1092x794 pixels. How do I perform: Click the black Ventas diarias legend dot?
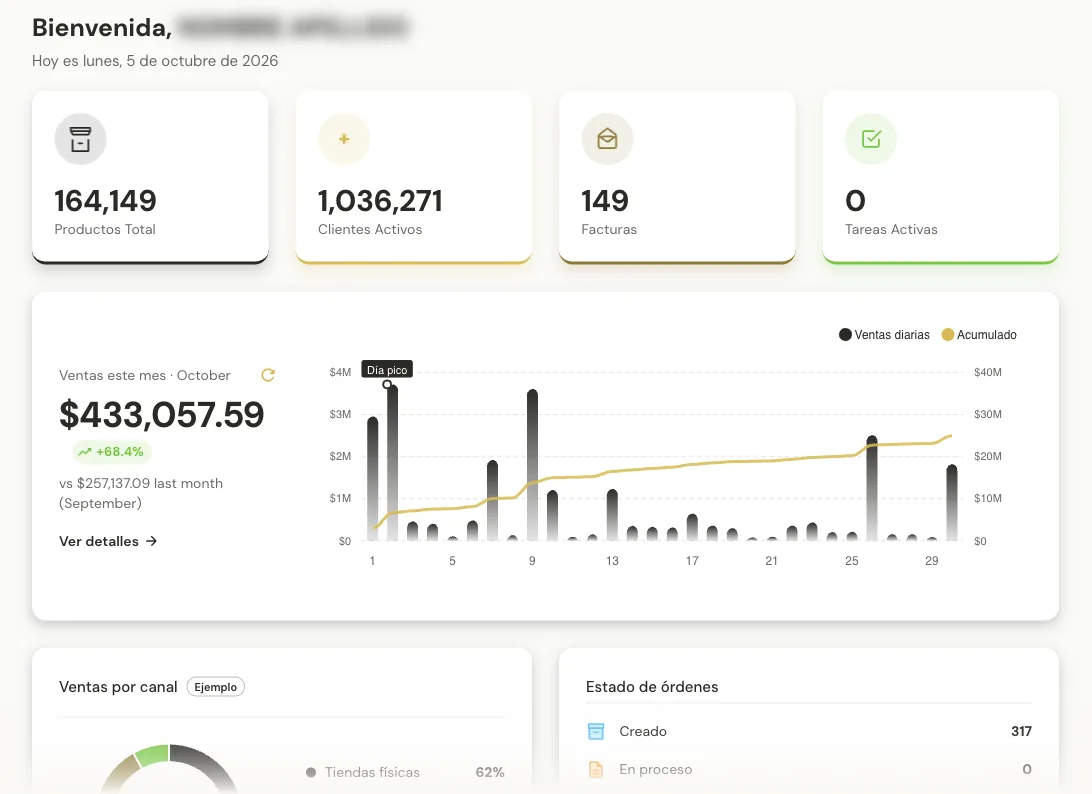(845, 335)
